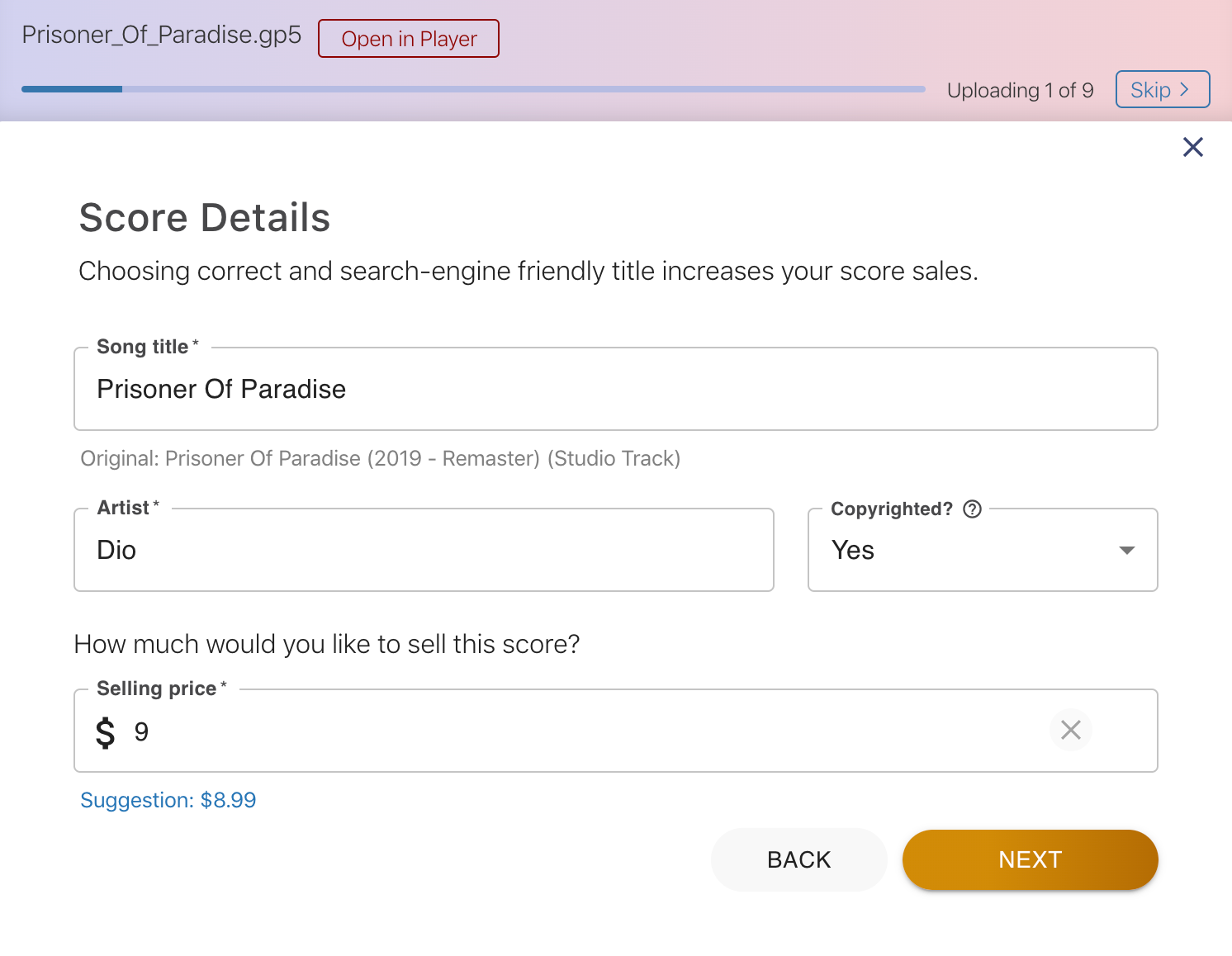Screen dimensions: 1232x956
Task: Open the Copyrighted dropdown
Action: click(983, 550)
